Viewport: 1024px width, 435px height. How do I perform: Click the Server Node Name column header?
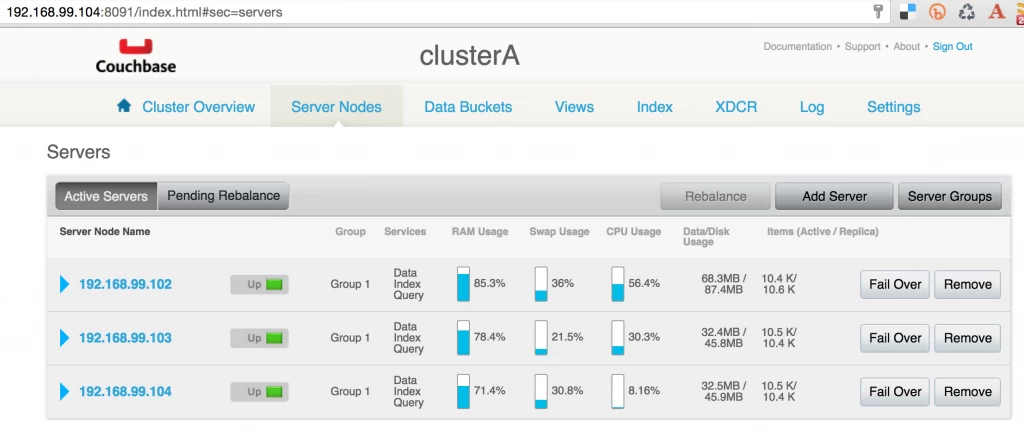point(104,231)
